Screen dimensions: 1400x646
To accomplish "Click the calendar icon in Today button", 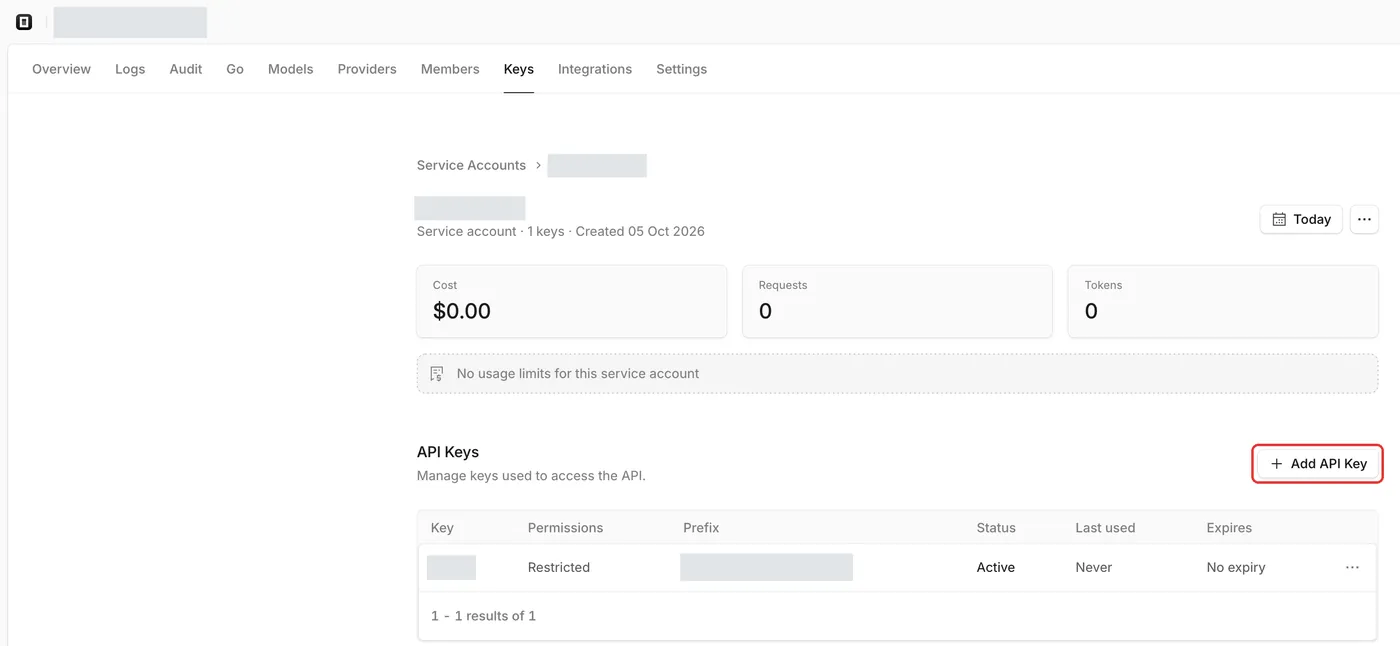I will (x=1279, y=219).
